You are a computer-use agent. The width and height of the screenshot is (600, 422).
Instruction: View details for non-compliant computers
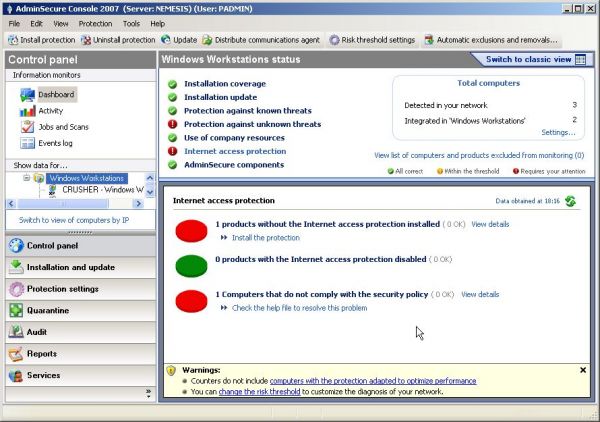[480, 295]
